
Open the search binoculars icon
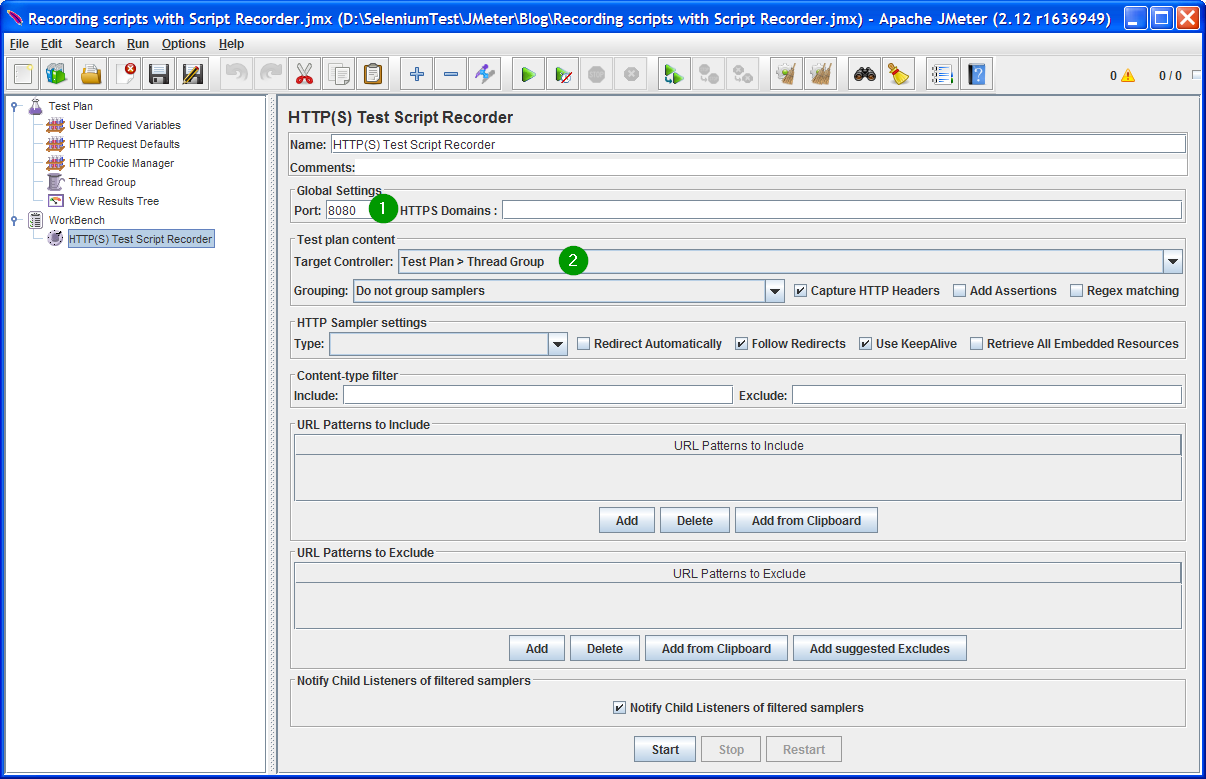864,73
